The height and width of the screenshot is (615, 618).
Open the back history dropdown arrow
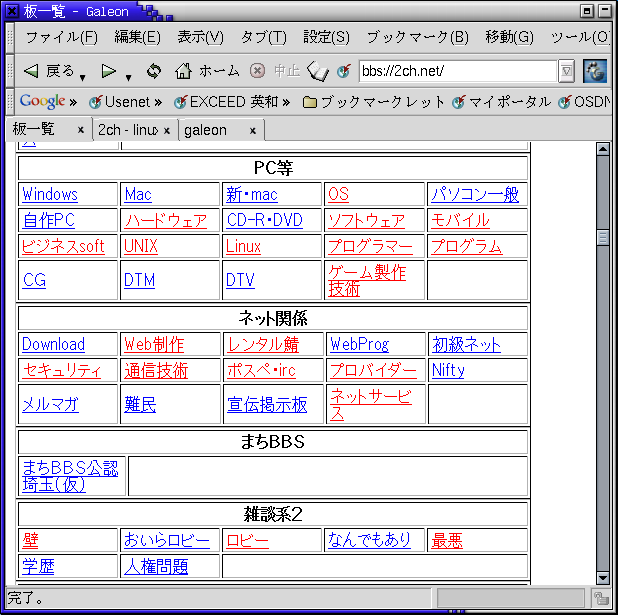[x=82, y=77]
